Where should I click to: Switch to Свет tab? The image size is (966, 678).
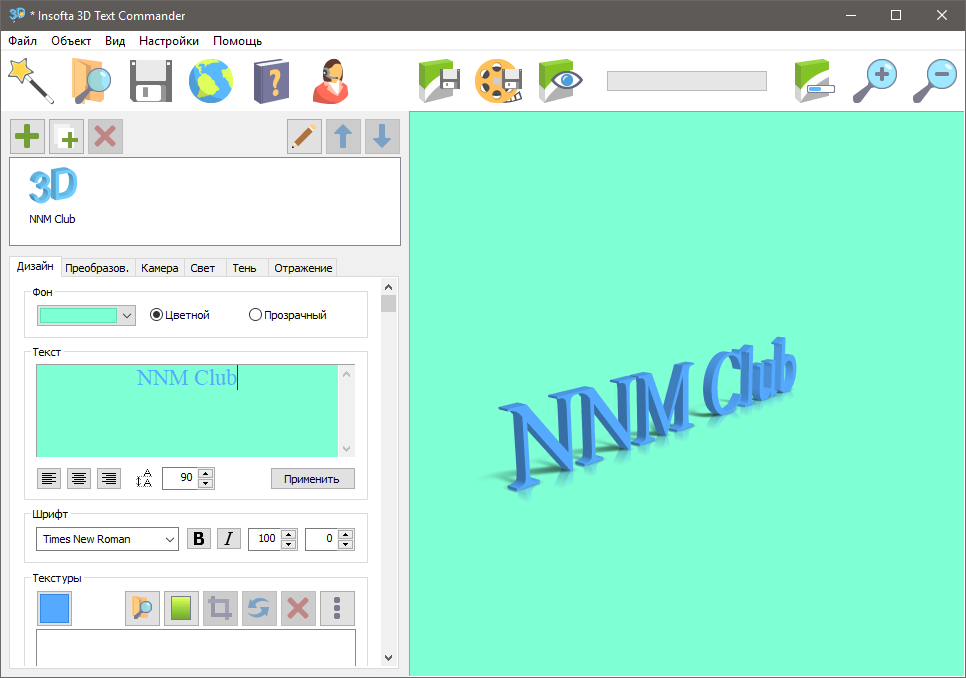(203, 268)
